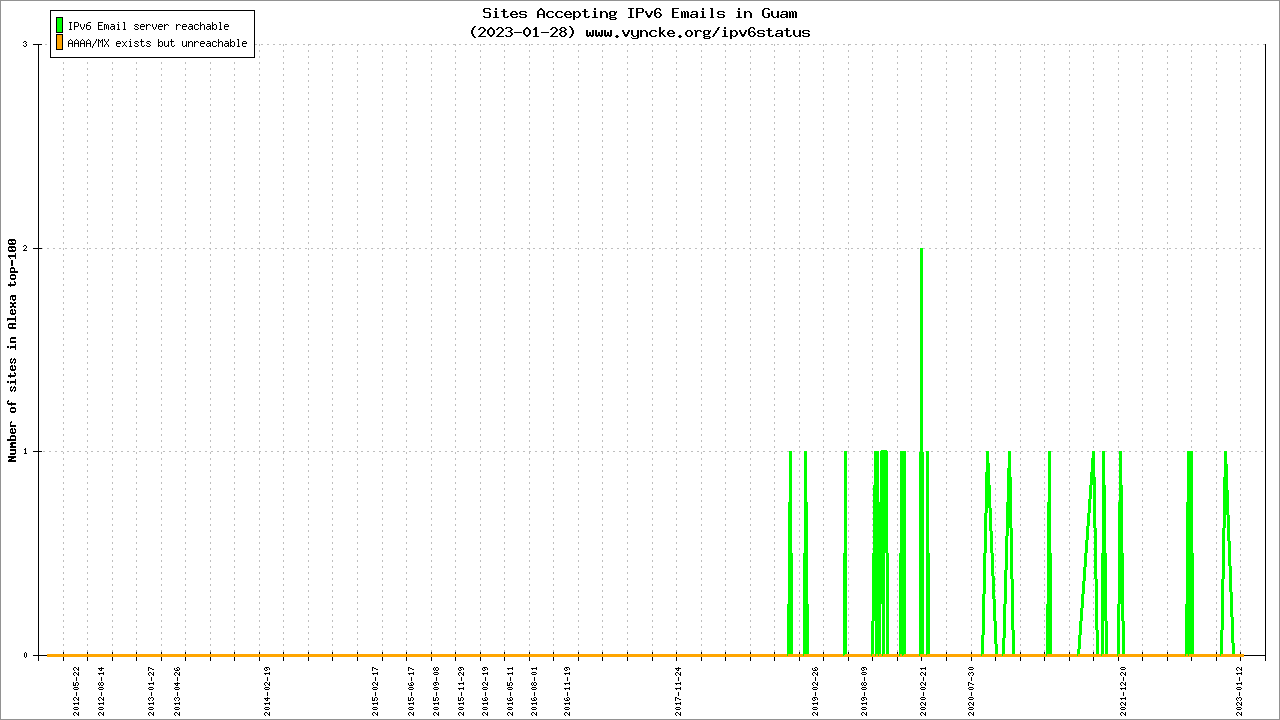Click the chart title 'Sites Accepting IPv6 Emails in Guam'
The height and width of the screenshot is (720, 1280).
coord(639,14)
